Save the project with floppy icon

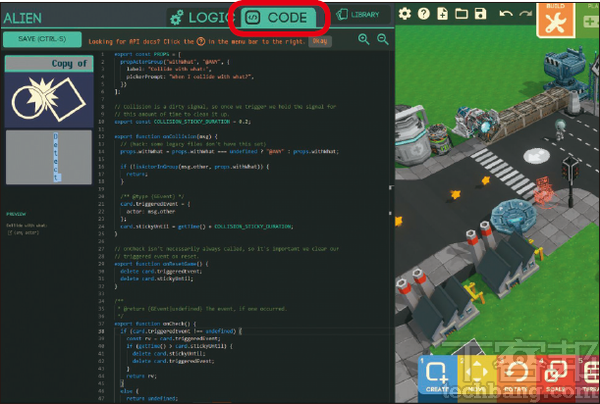tap(481, 13)
